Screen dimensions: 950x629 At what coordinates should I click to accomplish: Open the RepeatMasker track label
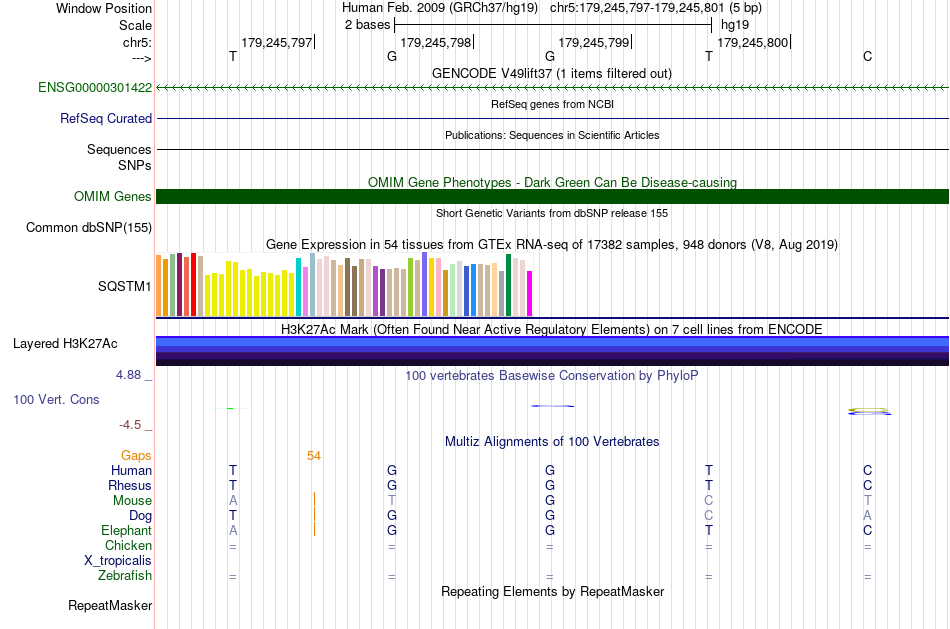click(x=110, y=605)
